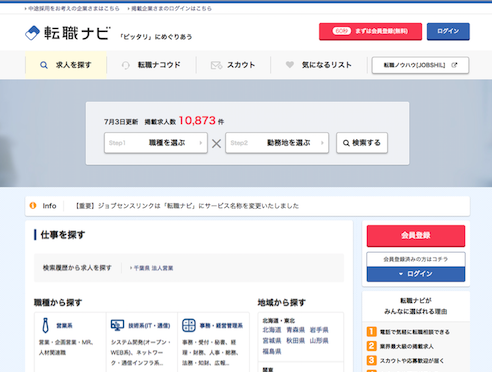Open 掲載企業さまのログインはこちら link
Viewport: 492px width, 372px height.
(x=170, y=9)
